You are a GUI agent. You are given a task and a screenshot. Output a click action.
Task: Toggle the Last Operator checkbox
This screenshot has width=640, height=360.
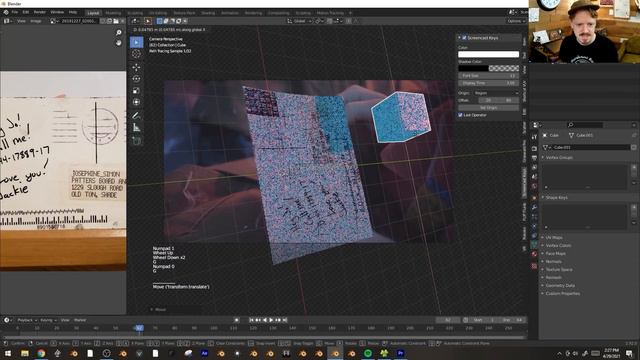[x=460, y=115]
